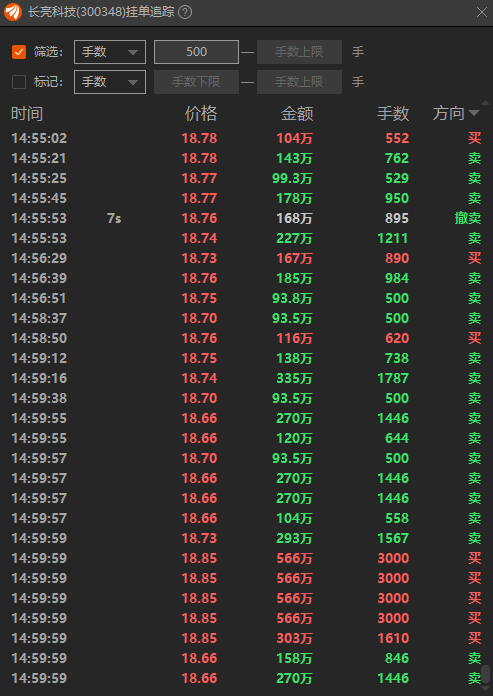Viewport: 493px width, 696px height.
Task: Select the 14:59:16 row with 1787 手
Action: click(x=246, y=378)
